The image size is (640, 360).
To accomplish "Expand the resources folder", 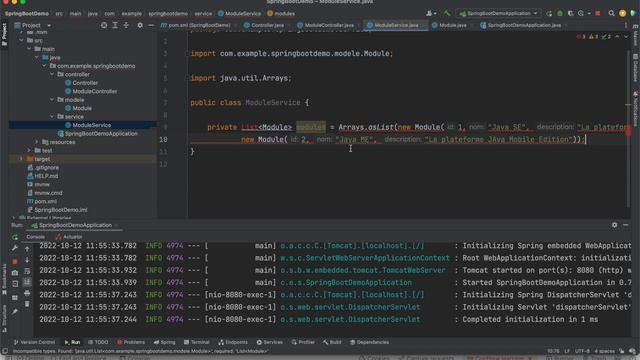I will click(37, 142).
